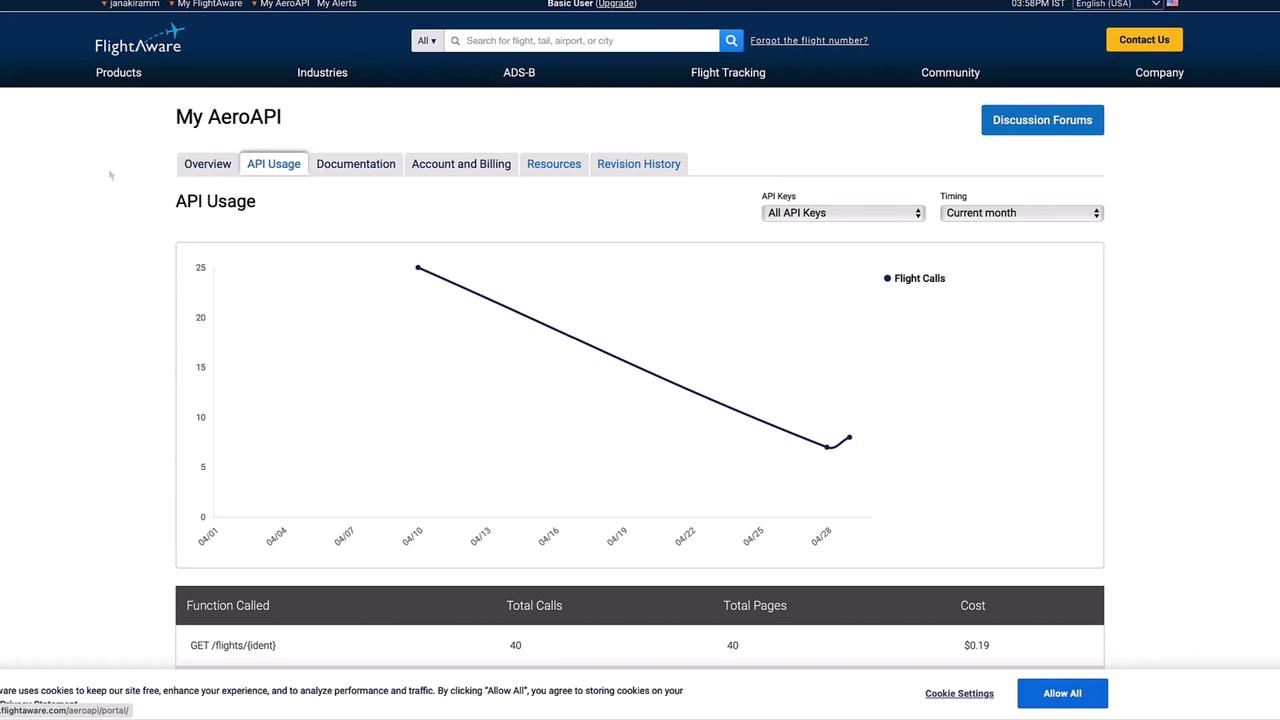Open the Documentation tab

(x=356, y=164)
